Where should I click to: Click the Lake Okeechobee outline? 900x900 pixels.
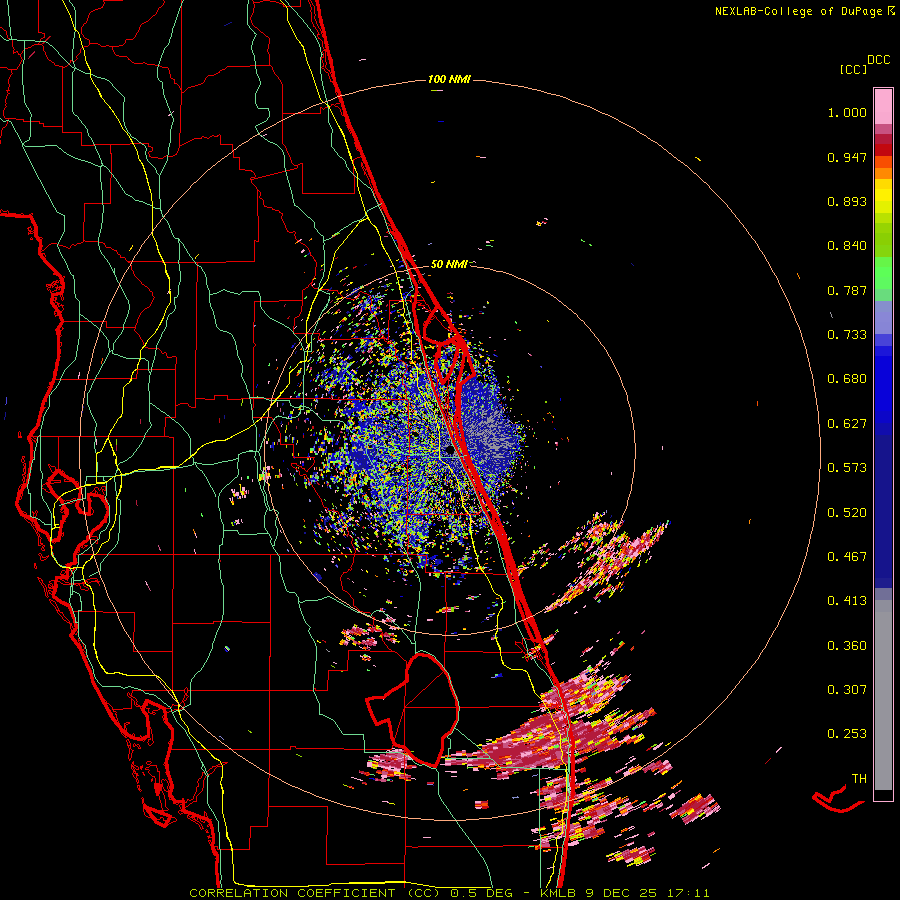413,710
